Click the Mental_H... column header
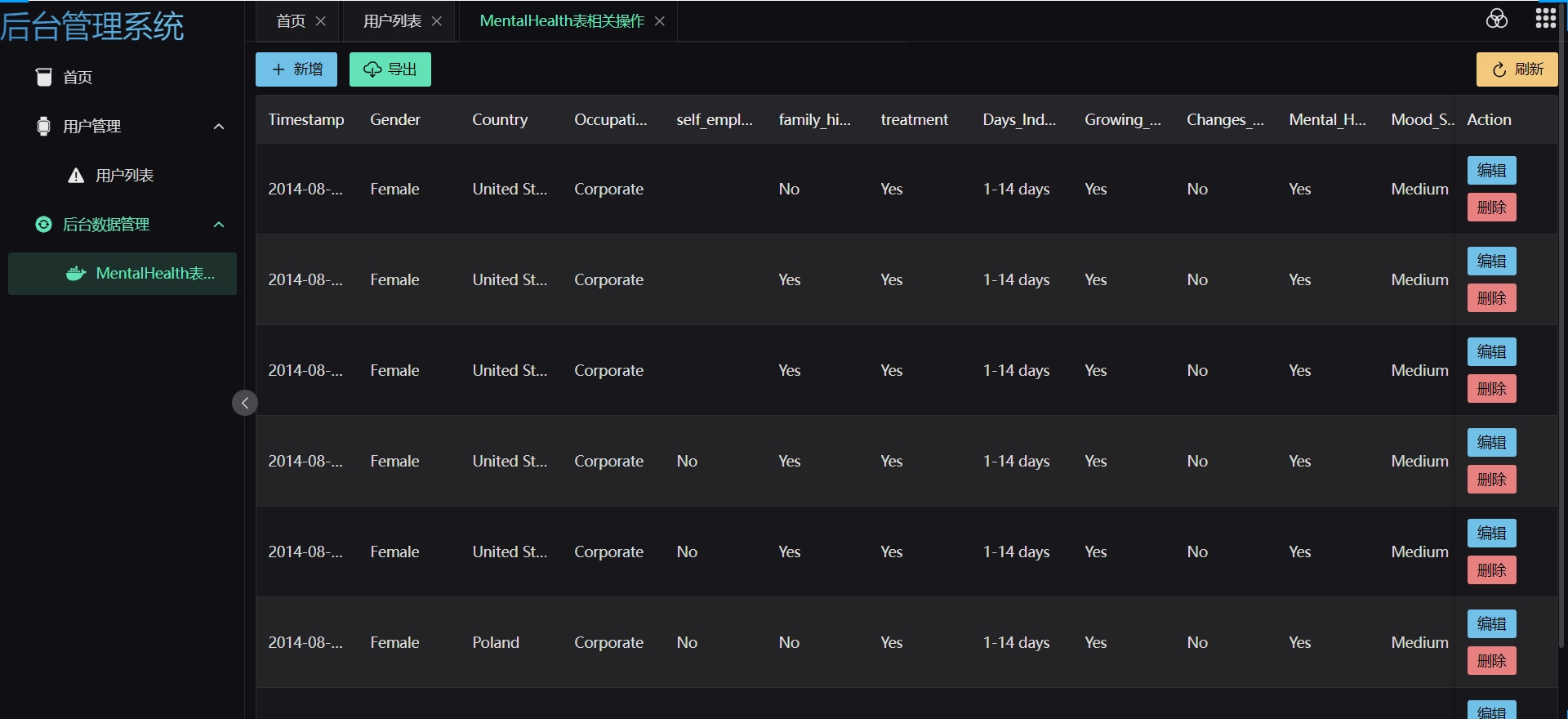Screen dimensions: 1568x719 click(x=1327, y=120)
